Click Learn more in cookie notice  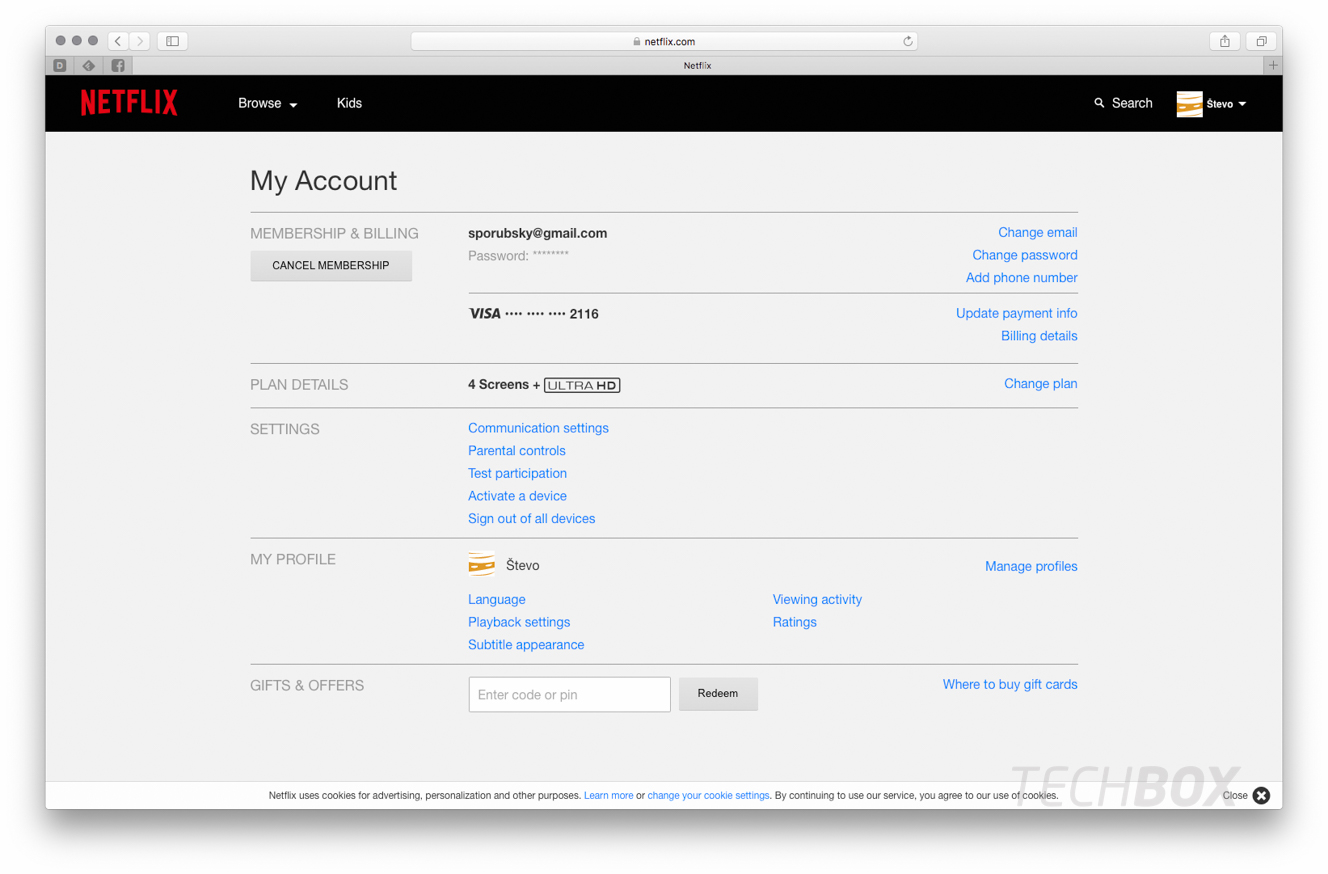tap(608, 796)
